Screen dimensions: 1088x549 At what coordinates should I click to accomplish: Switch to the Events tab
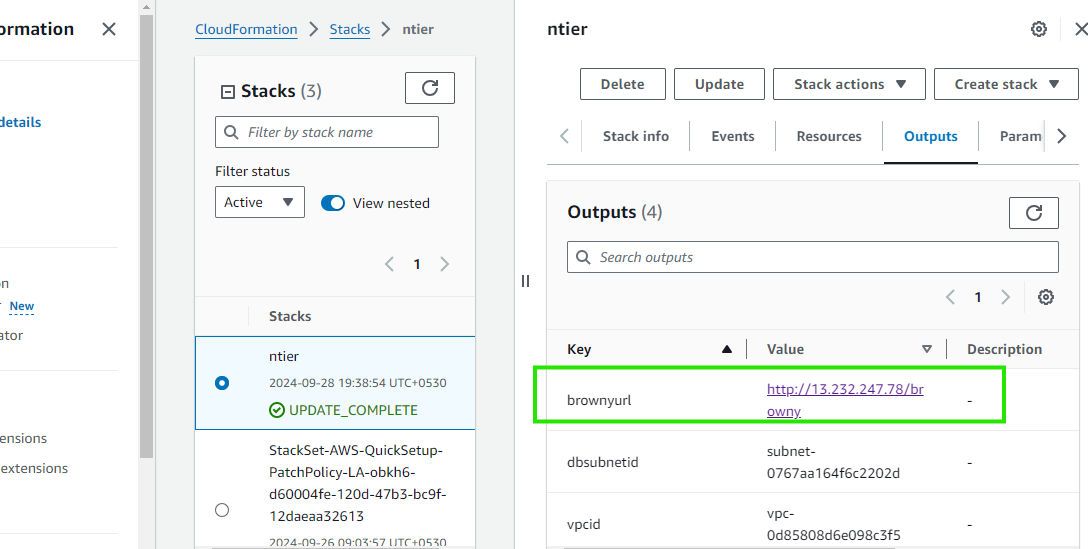[733, 136]
